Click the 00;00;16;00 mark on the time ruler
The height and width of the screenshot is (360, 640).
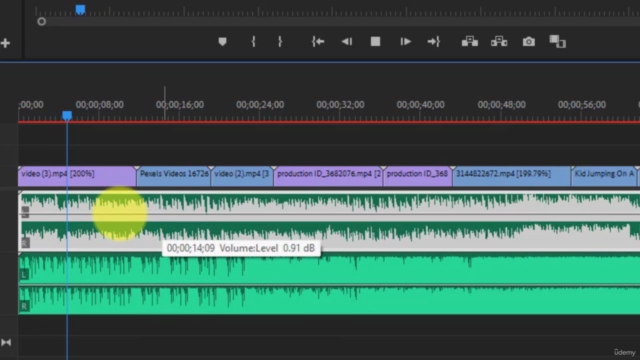(x=180, y=105)
